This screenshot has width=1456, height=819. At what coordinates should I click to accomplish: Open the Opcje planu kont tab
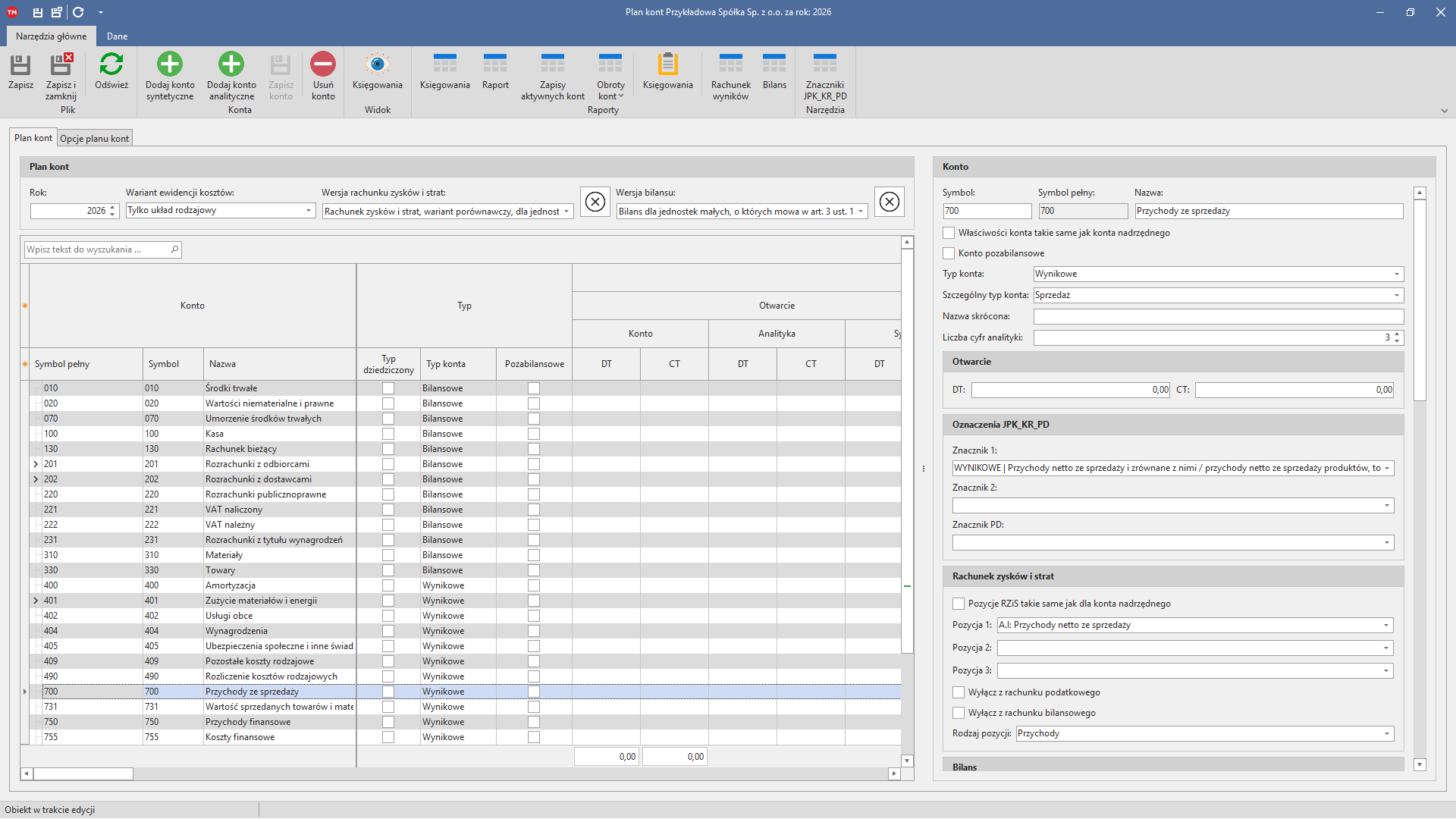[95, 139]
